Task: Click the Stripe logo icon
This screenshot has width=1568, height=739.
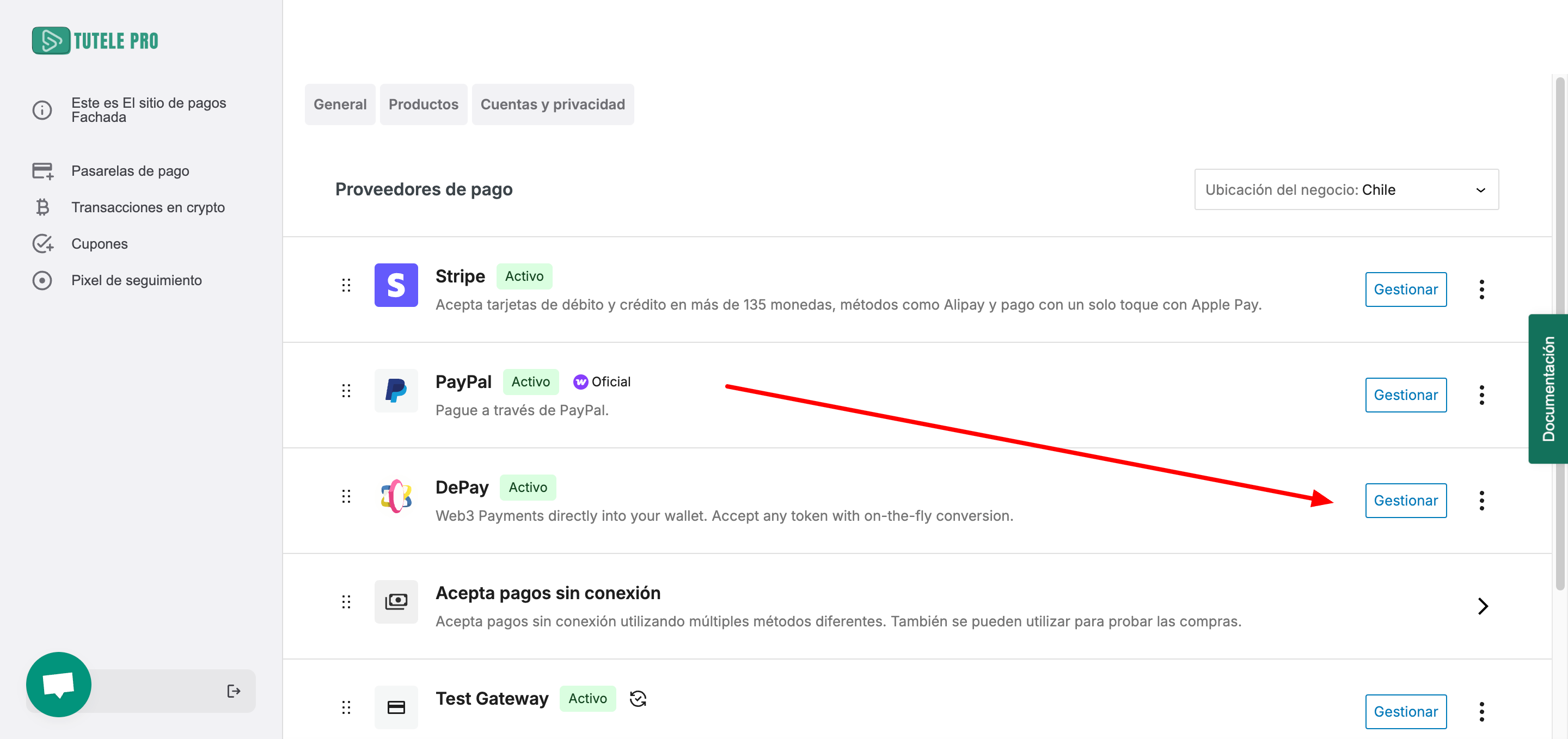Action: 396,285
